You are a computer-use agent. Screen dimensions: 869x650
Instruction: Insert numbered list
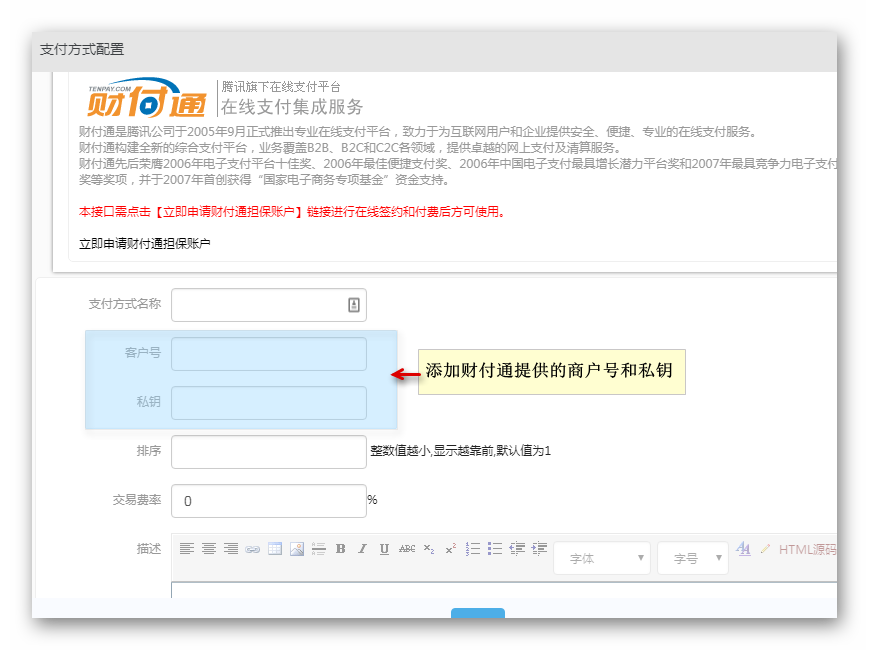473,549
